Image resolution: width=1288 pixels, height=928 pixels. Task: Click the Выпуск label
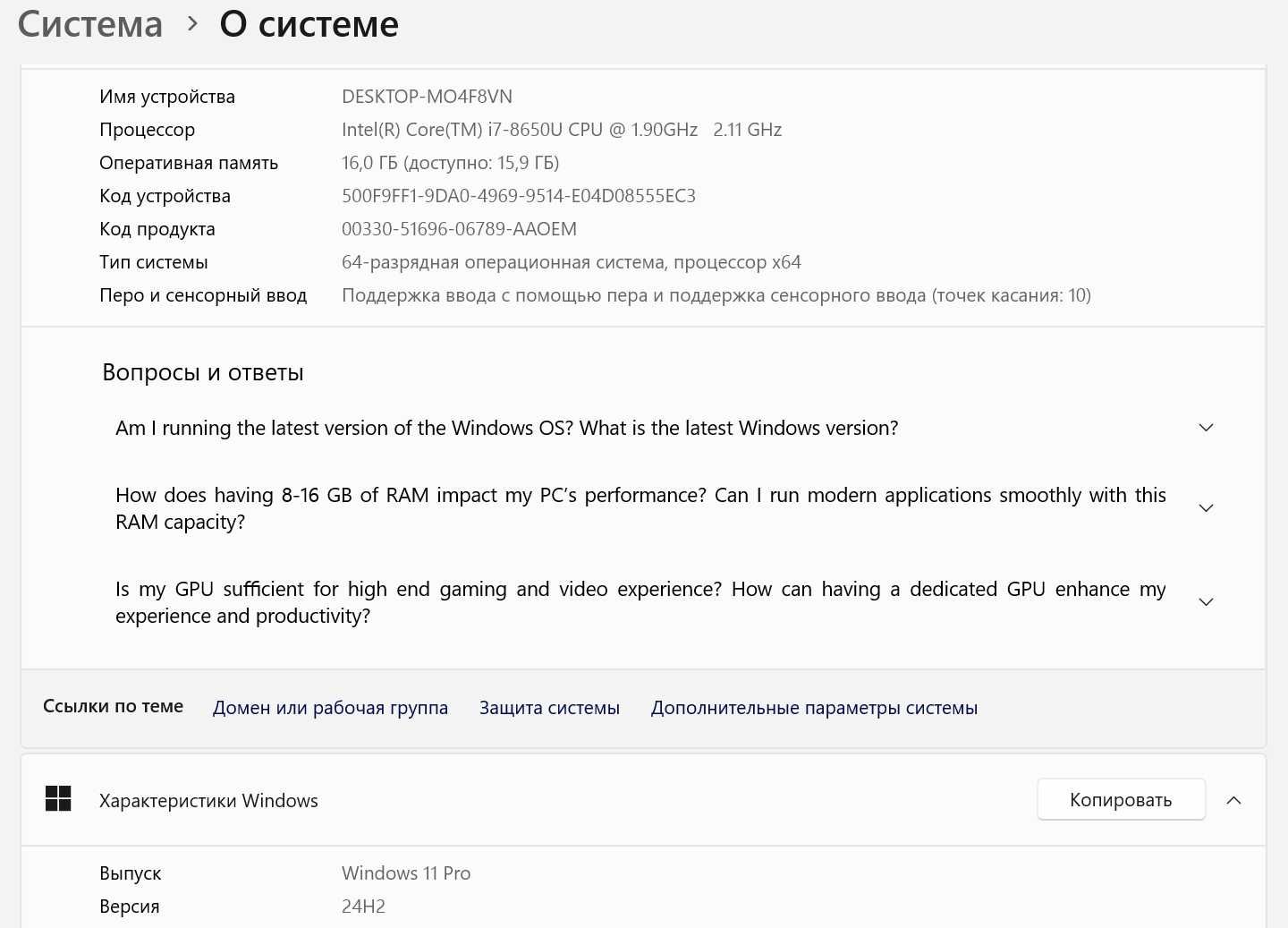click(130, 873)
